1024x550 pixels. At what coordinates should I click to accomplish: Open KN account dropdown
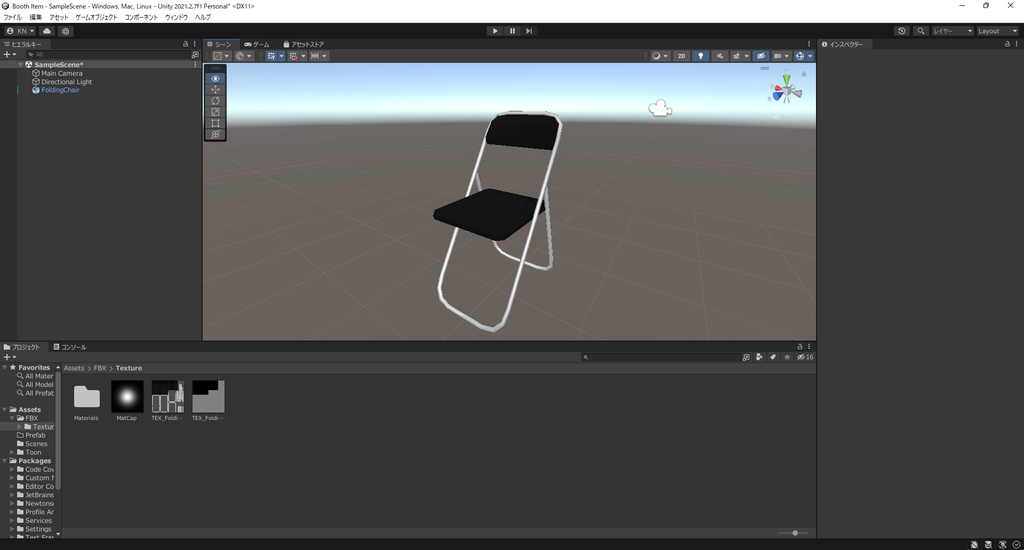[20, 31]
